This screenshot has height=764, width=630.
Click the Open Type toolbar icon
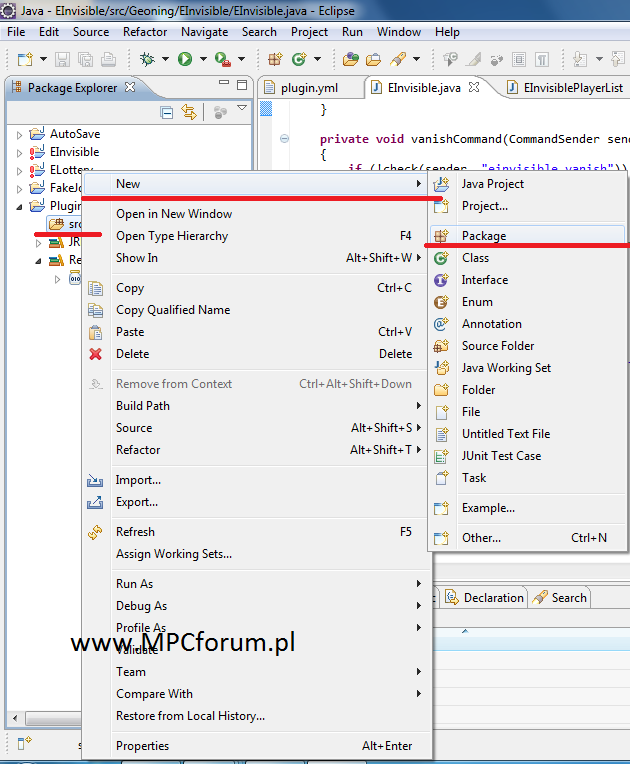point(350,59)
